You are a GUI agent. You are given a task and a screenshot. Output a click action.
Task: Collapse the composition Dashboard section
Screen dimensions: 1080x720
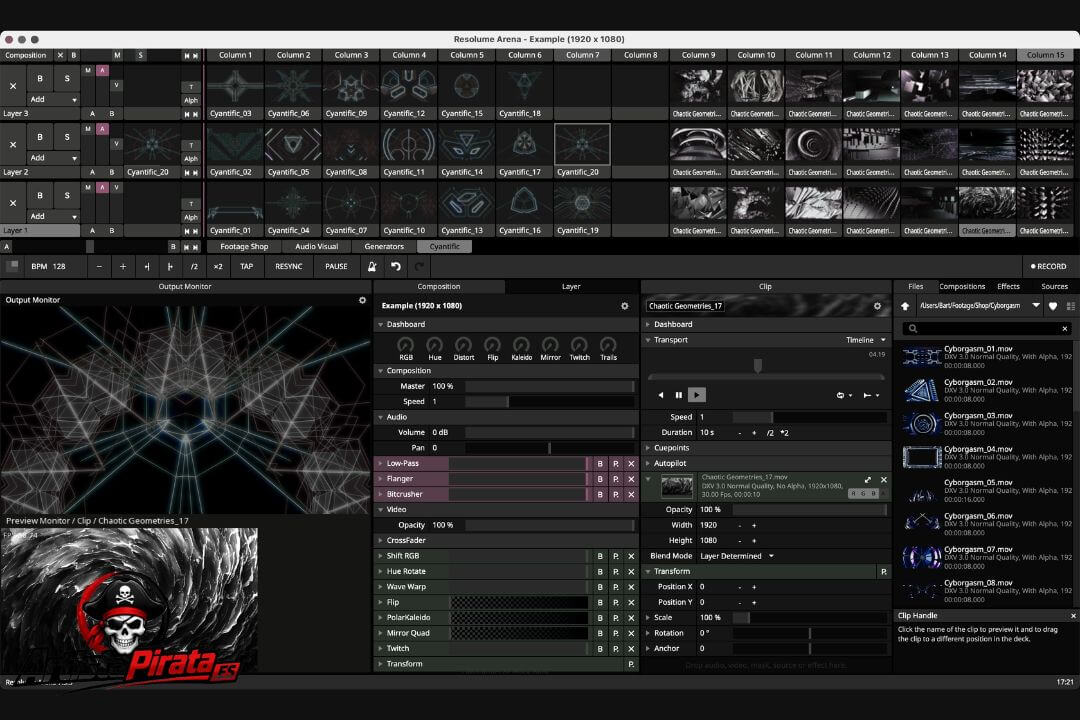(x=381, y=325)
